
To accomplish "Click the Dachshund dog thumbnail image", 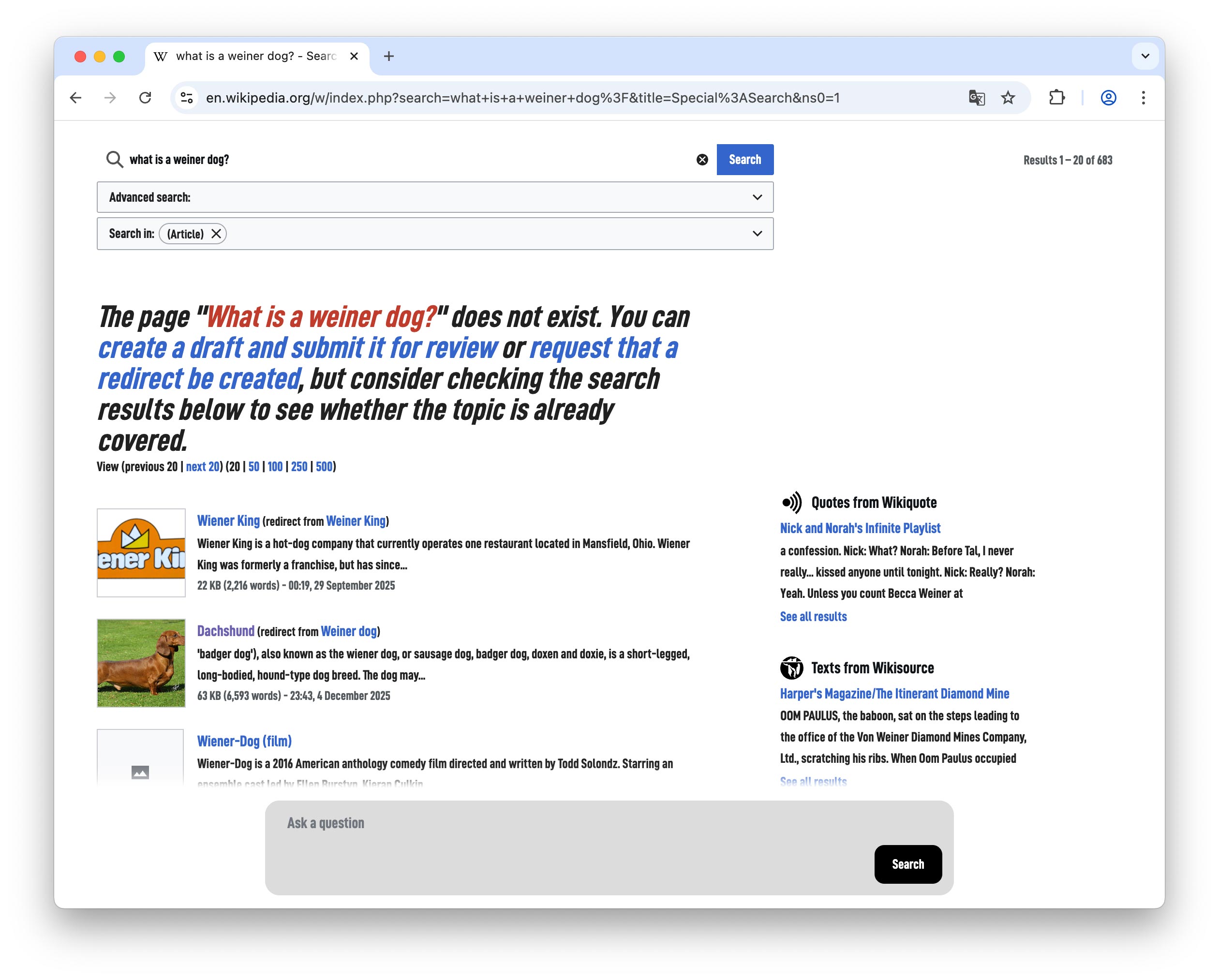I will 141,663.
